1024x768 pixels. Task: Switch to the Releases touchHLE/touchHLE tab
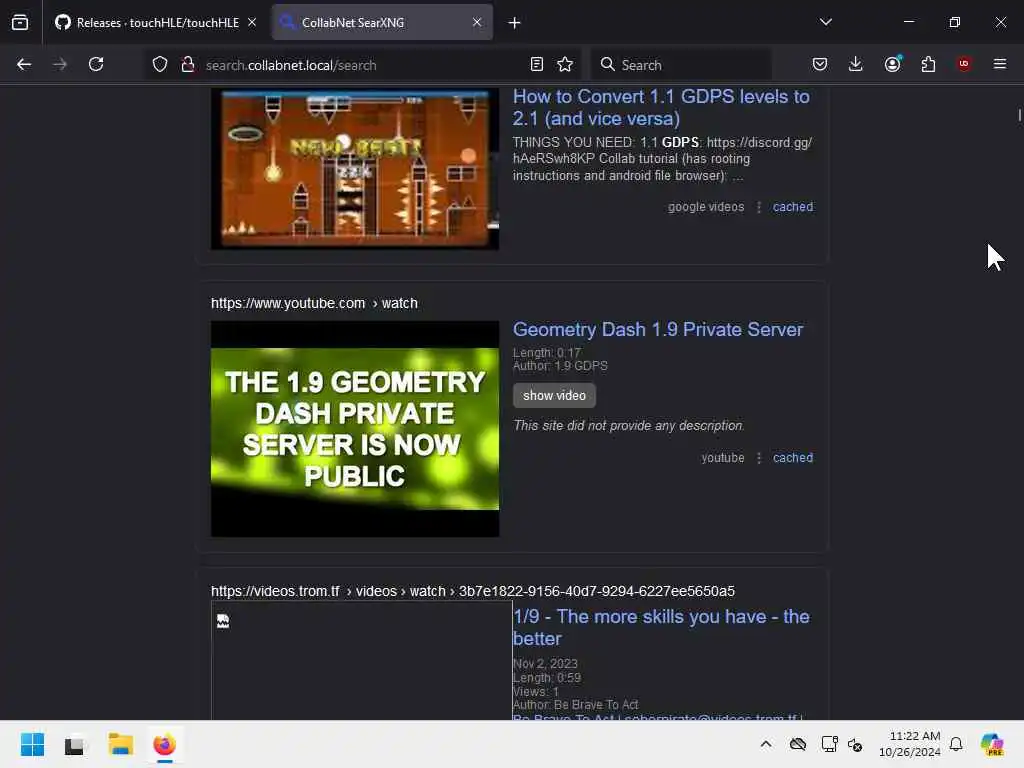155,23
